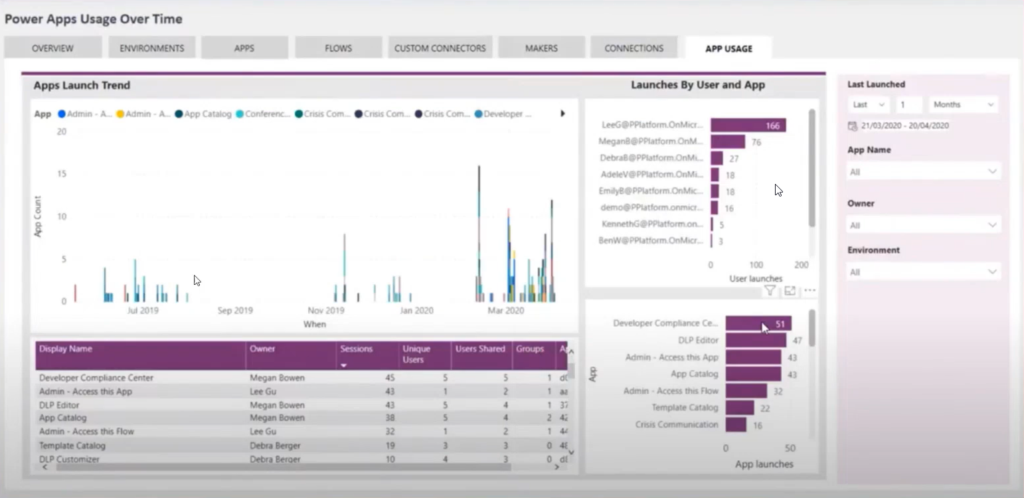Click the table scroll-up arrow

[x=571, y=352]
